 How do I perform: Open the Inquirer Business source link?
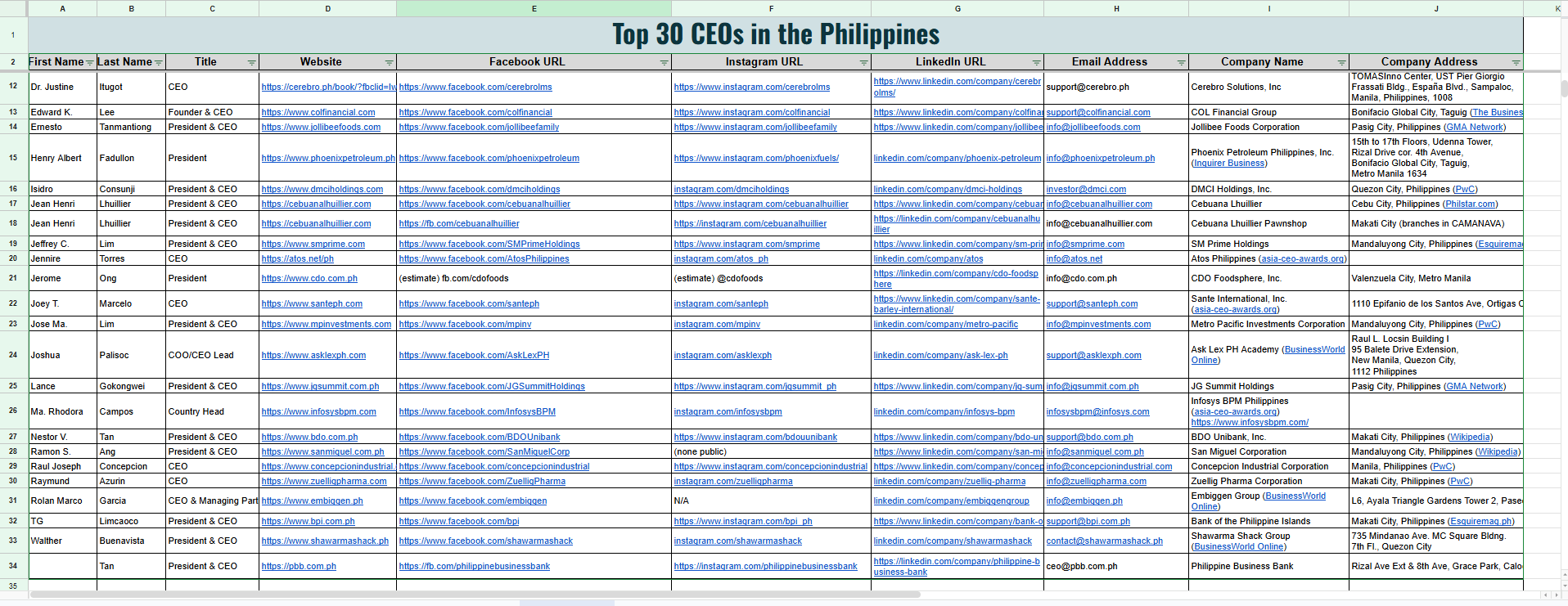[1229, 163]
